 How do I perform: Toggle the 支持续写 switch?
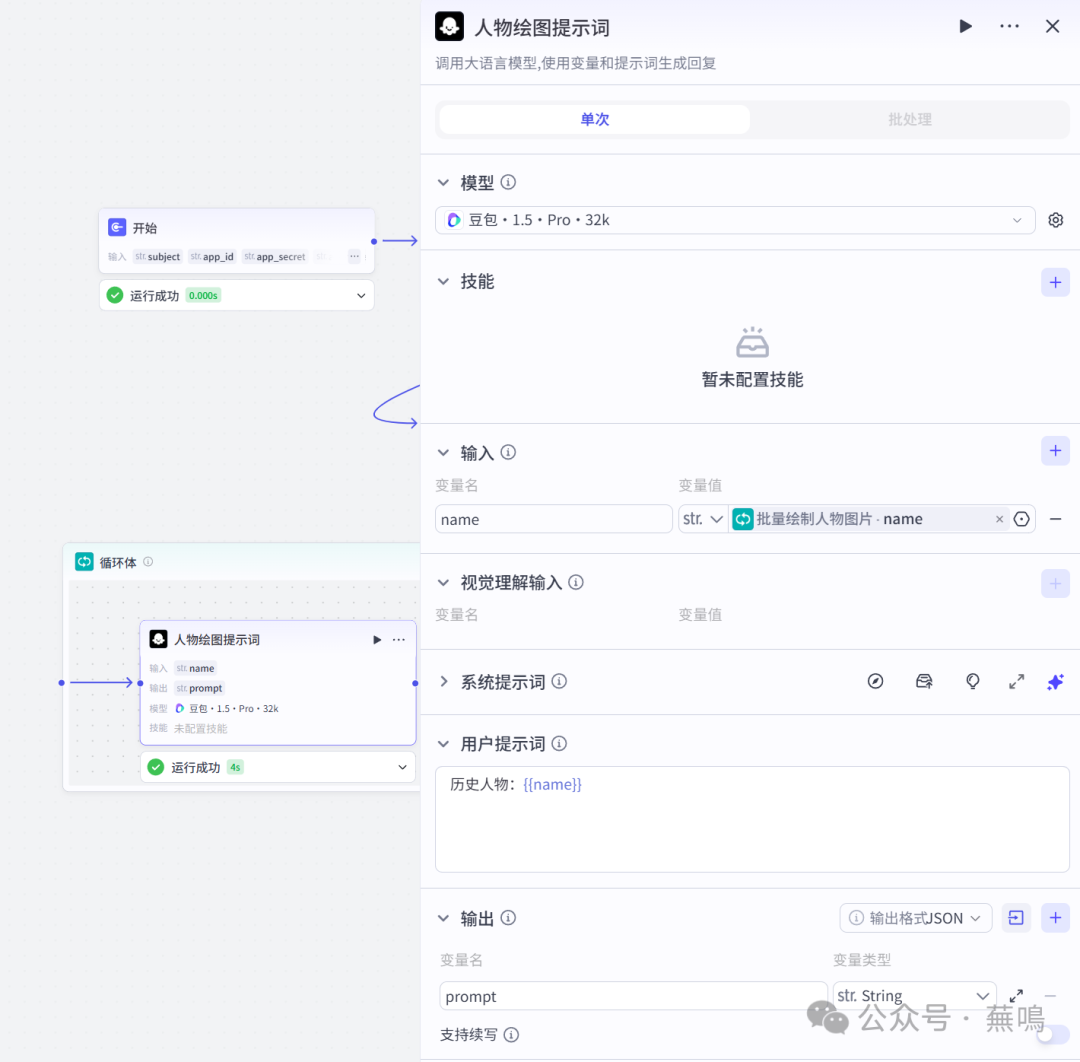pos(1052,1035)
